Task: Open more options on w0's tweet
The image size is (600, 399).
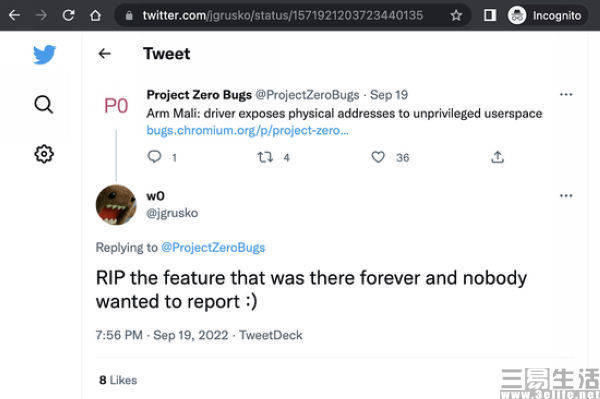Action: tap(566, 196)
